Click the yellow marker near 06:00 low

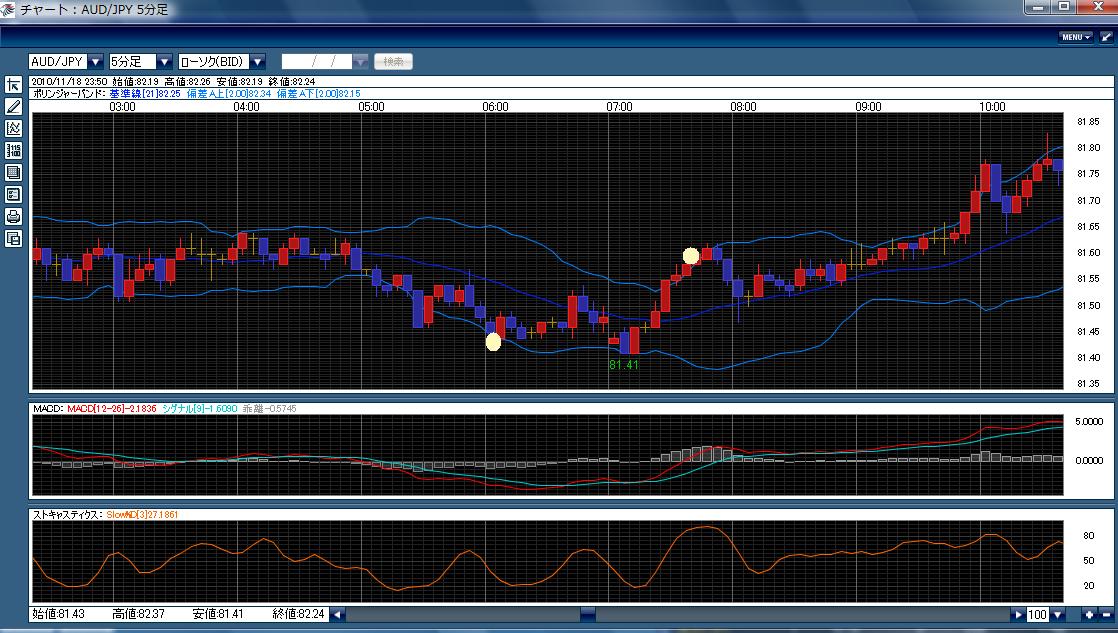(x=493, y=342)
